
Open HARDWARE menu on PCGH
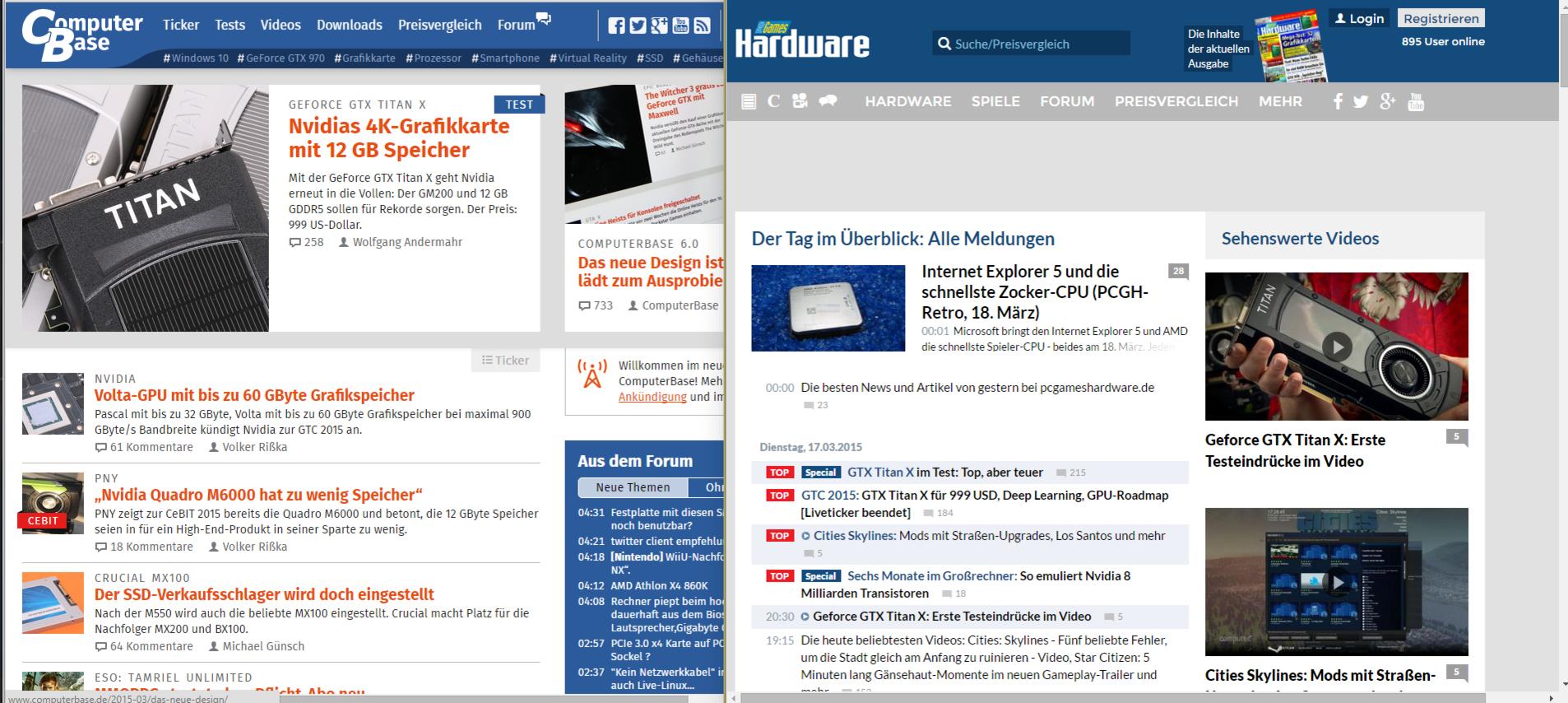click(x=908, y=101)
